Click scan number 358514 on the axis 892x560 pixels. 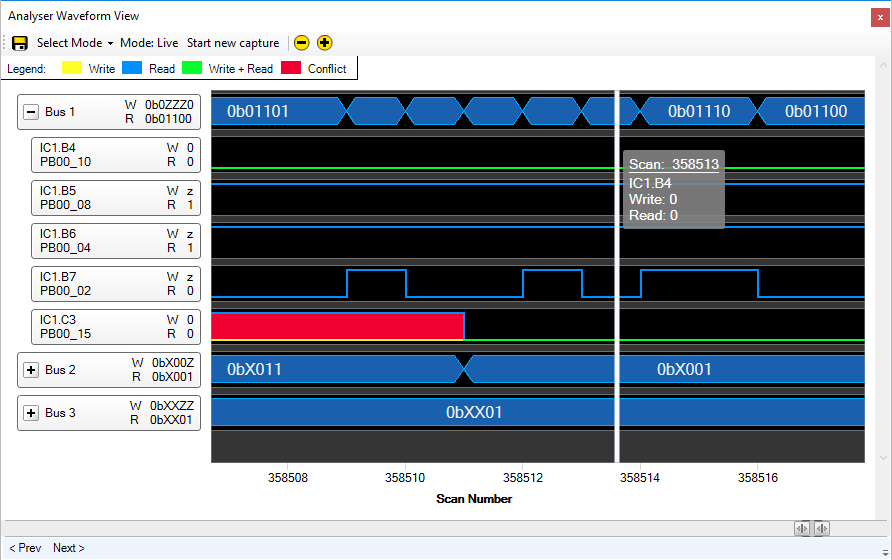[x=640, y=478]
